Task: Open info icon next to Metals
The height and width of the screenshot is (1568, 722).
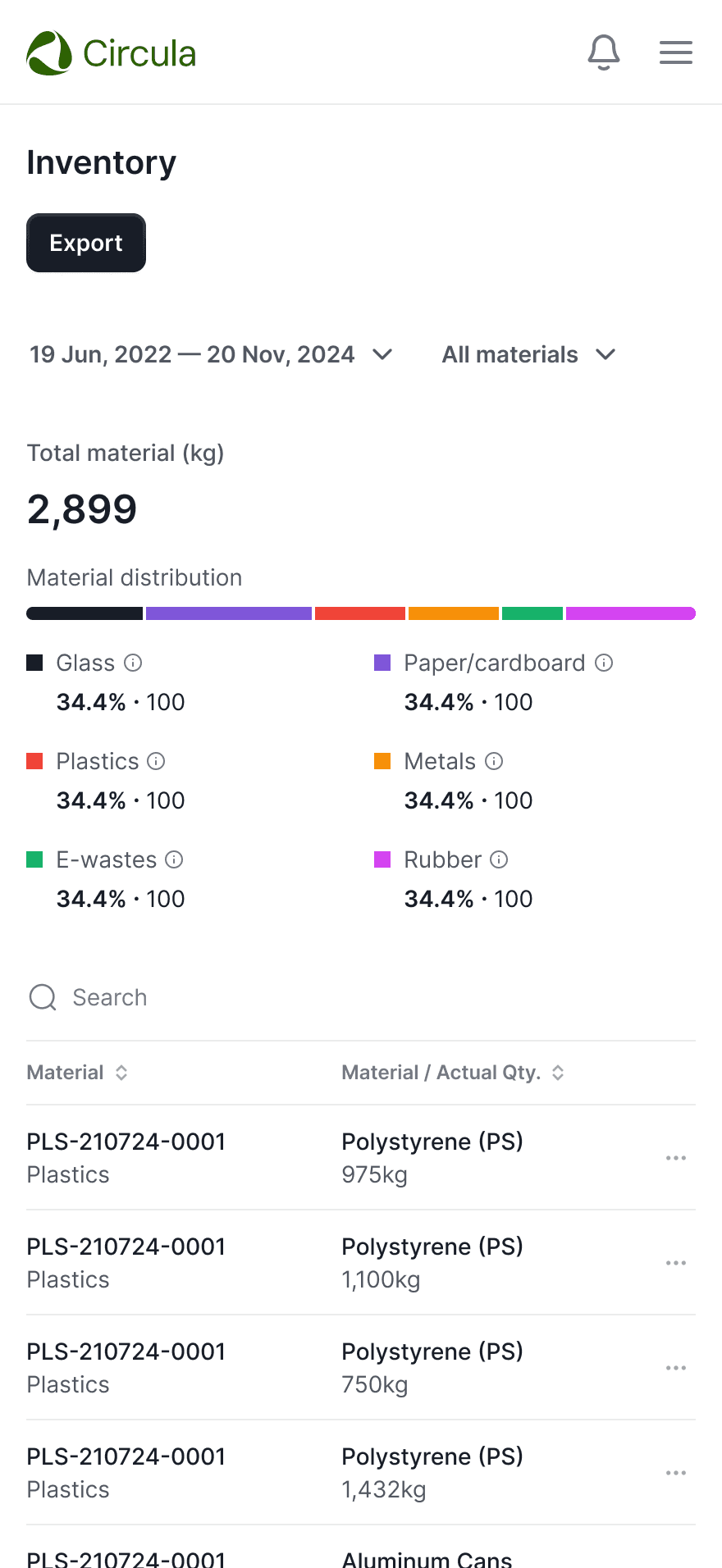Action: coord(494,761)
